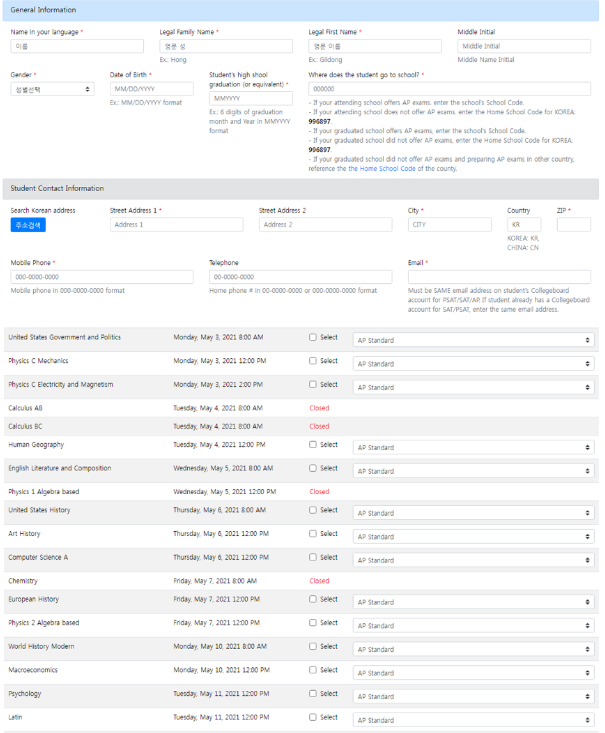
Task: Open the Gender dropdown
Action: click(52, 89)
